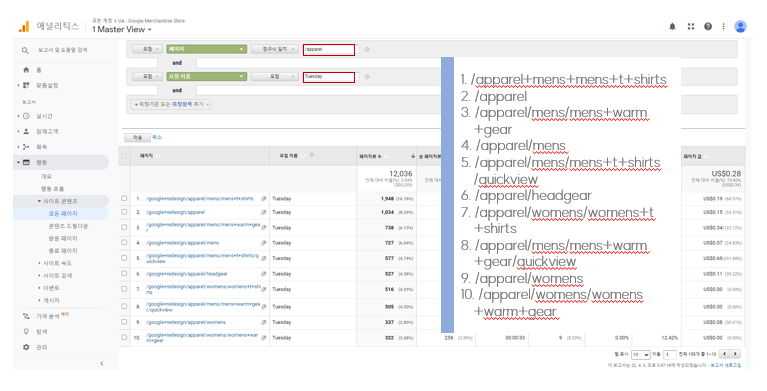Go to the next page of results
The width and height of the screenshot is (767, 391).
tap(735, 354)
